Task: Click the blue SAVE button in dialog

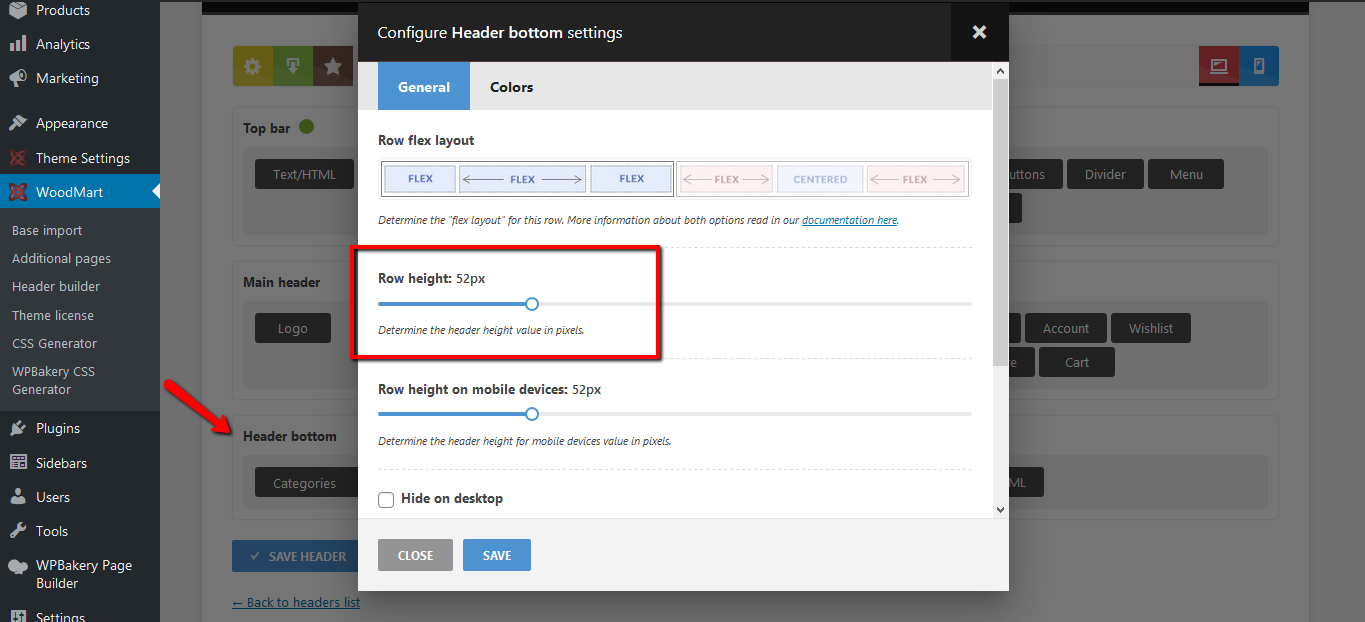Action: [497, 555]
